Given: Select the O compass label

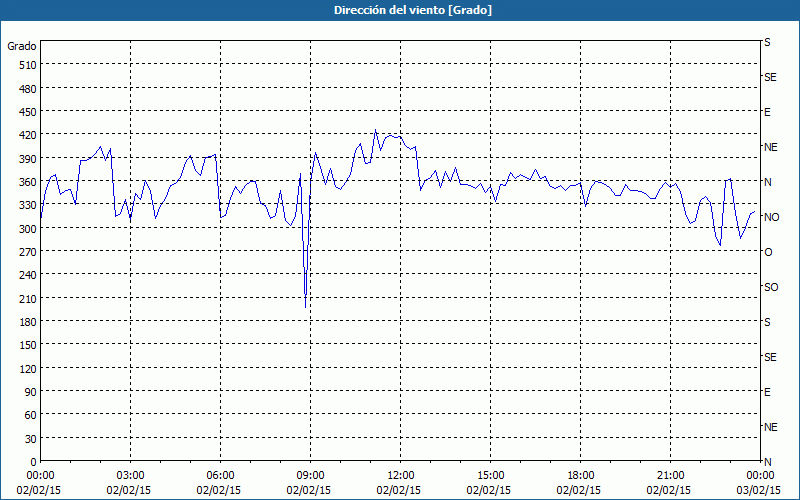Looking at the screenshot, I should (768, 253).
